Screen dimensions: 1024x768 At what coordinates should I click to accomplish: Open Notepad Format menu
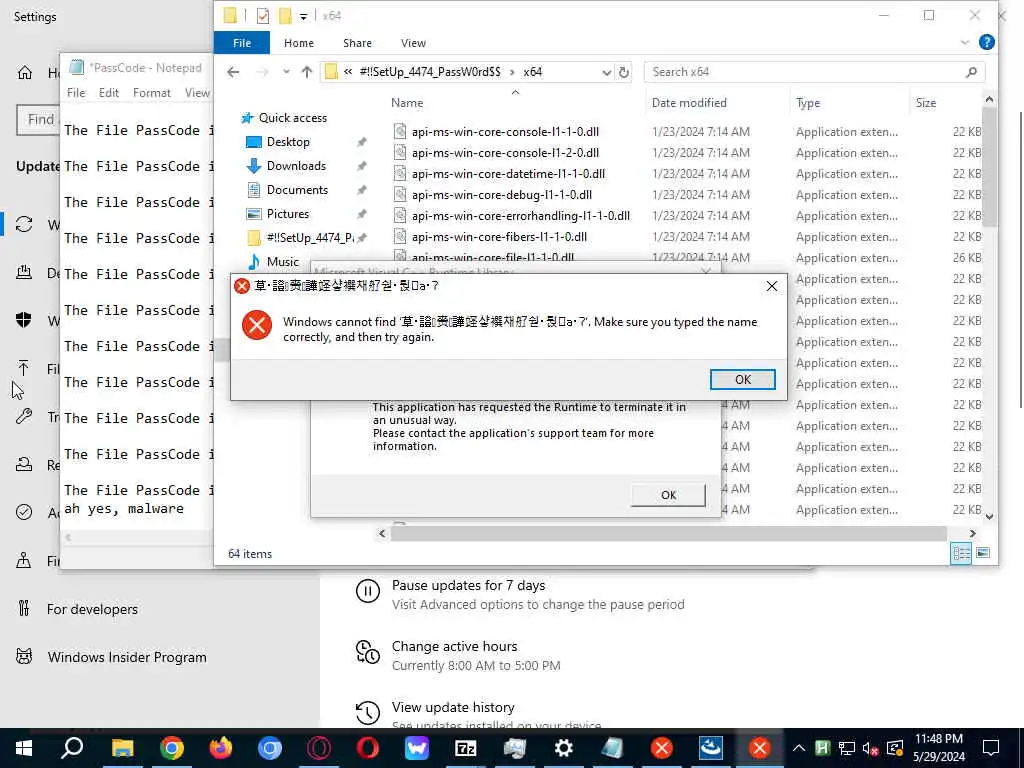[x=152, y=93]
